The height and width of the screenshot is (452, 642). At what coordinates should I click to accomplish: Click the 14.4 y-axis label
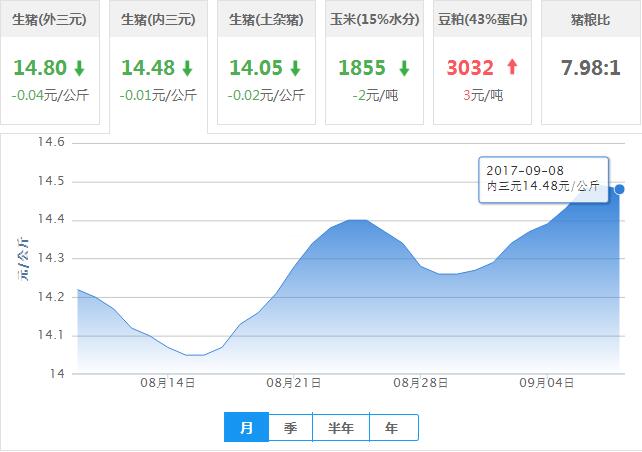(x=51, y=219)
